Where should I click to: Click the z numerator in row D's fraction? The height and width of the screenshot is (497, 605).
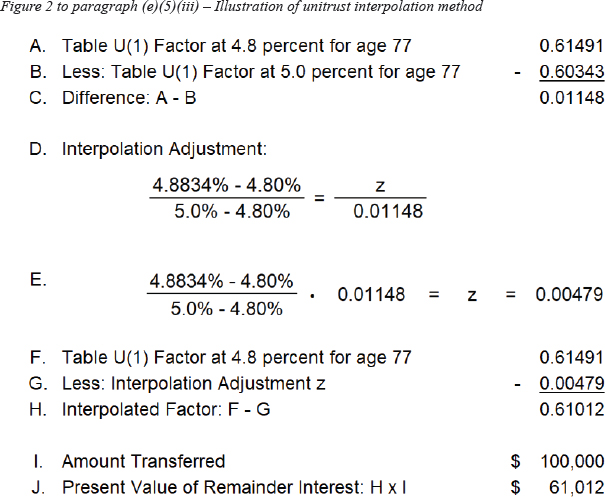pyautogui.click(x=380, y=186)
